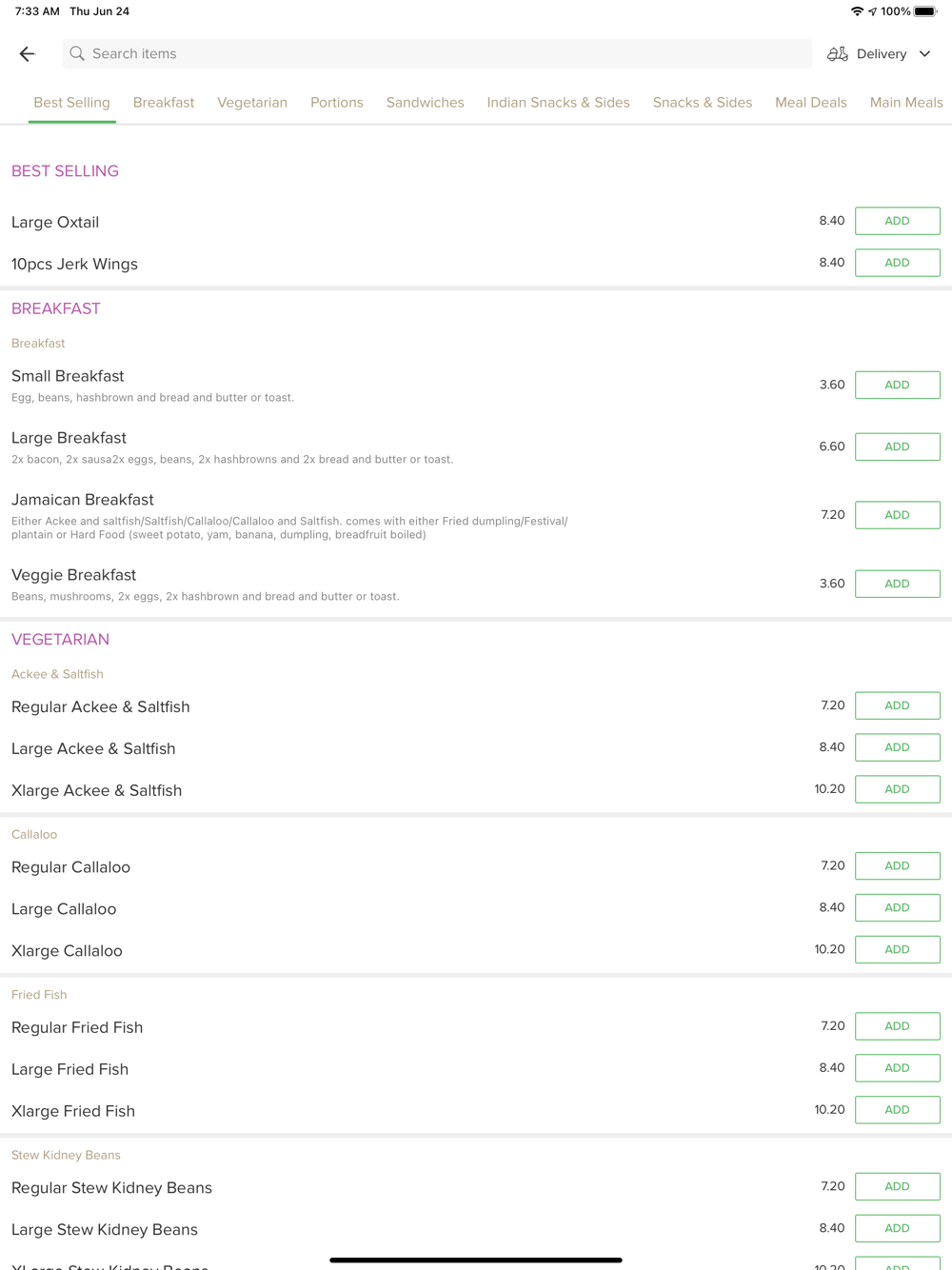This screenshot has width=952, height=1270.
Task: Open the Vegetarian tab
Action: [252, 103]
